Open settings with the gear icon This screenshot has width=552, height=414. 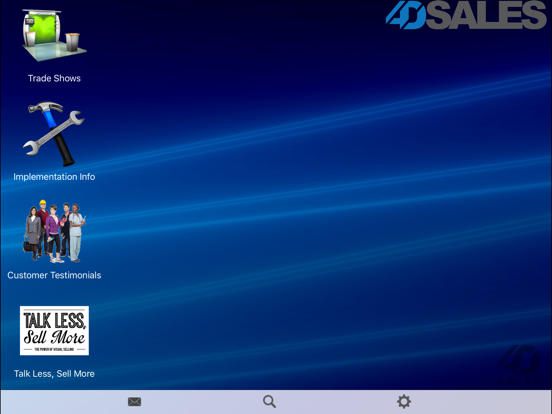[404, 402]
